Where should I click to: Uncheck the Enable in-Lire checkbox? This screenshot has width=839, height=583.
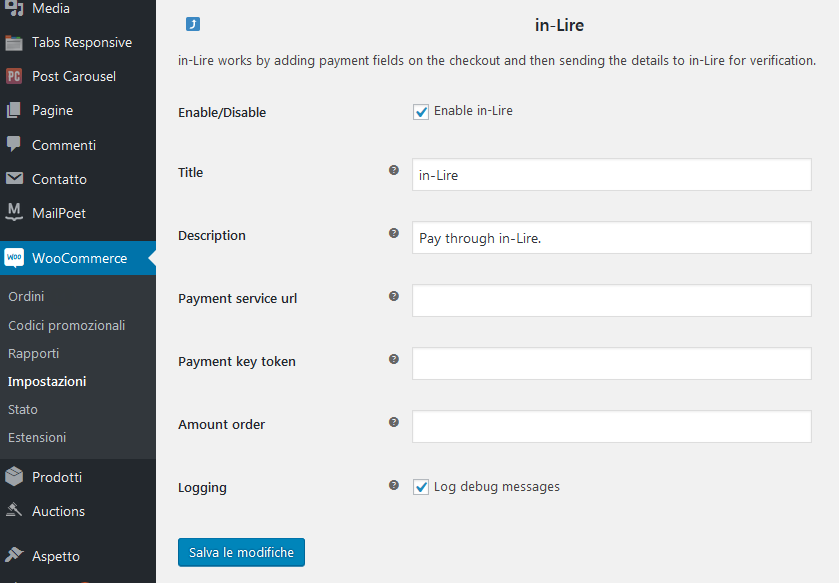pos(421,111)
